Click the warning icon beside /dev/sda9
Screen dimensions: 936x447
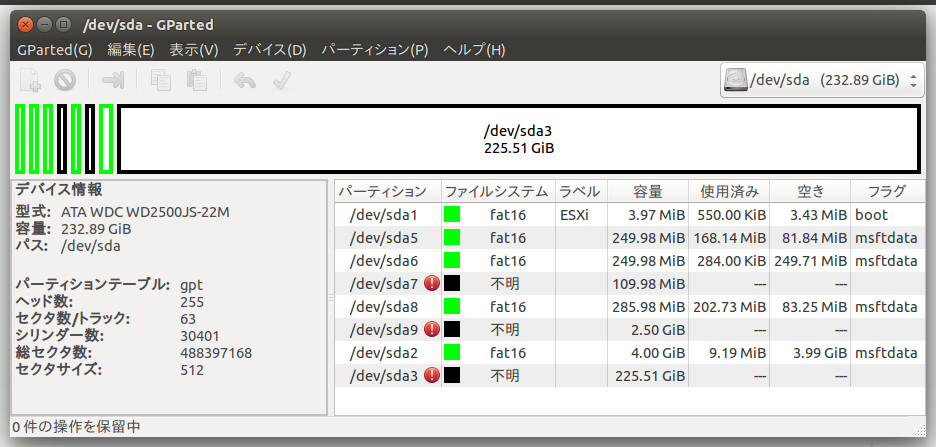coord(432,329)
